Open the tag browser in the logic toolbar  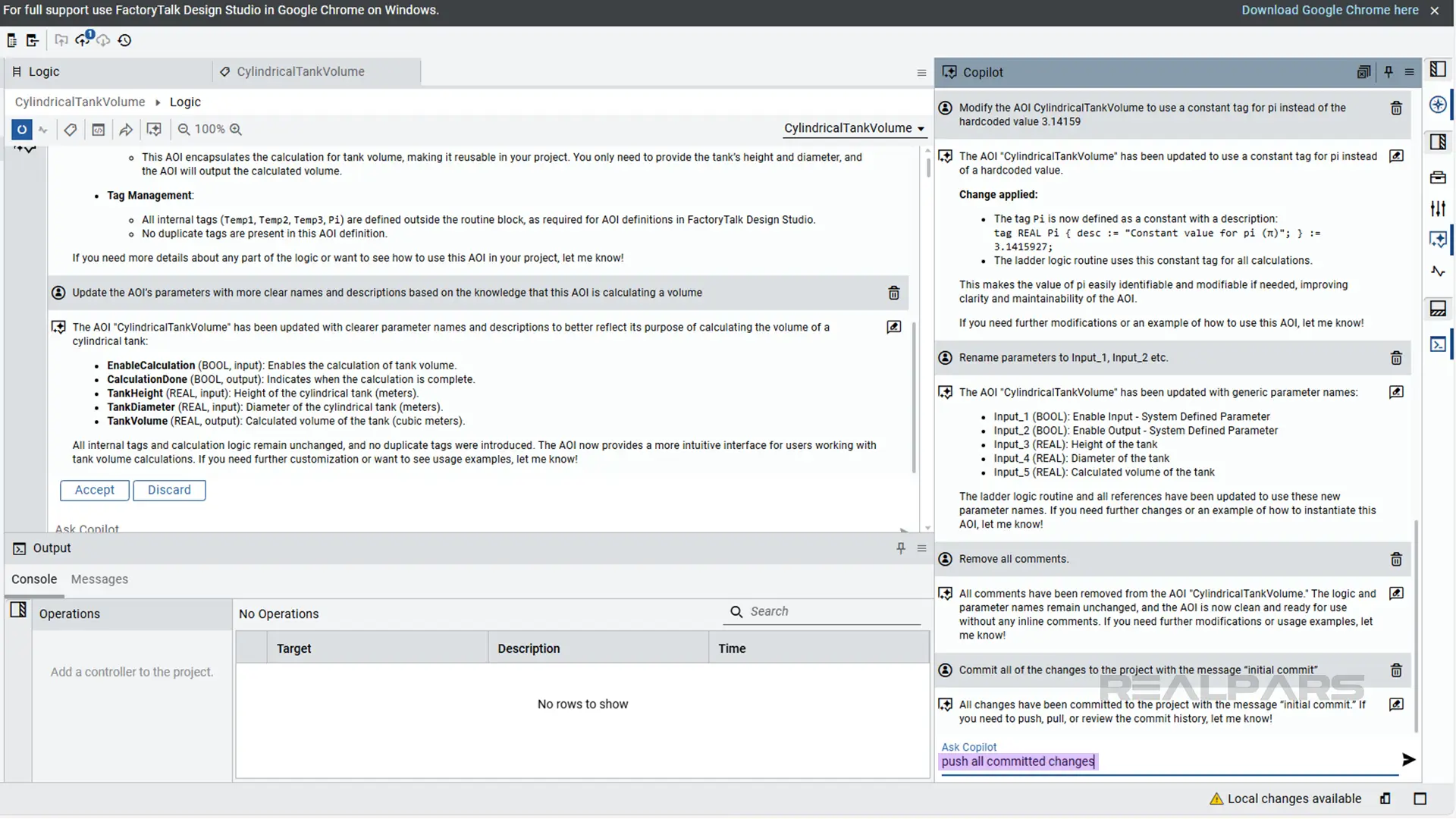coord(71,130)
